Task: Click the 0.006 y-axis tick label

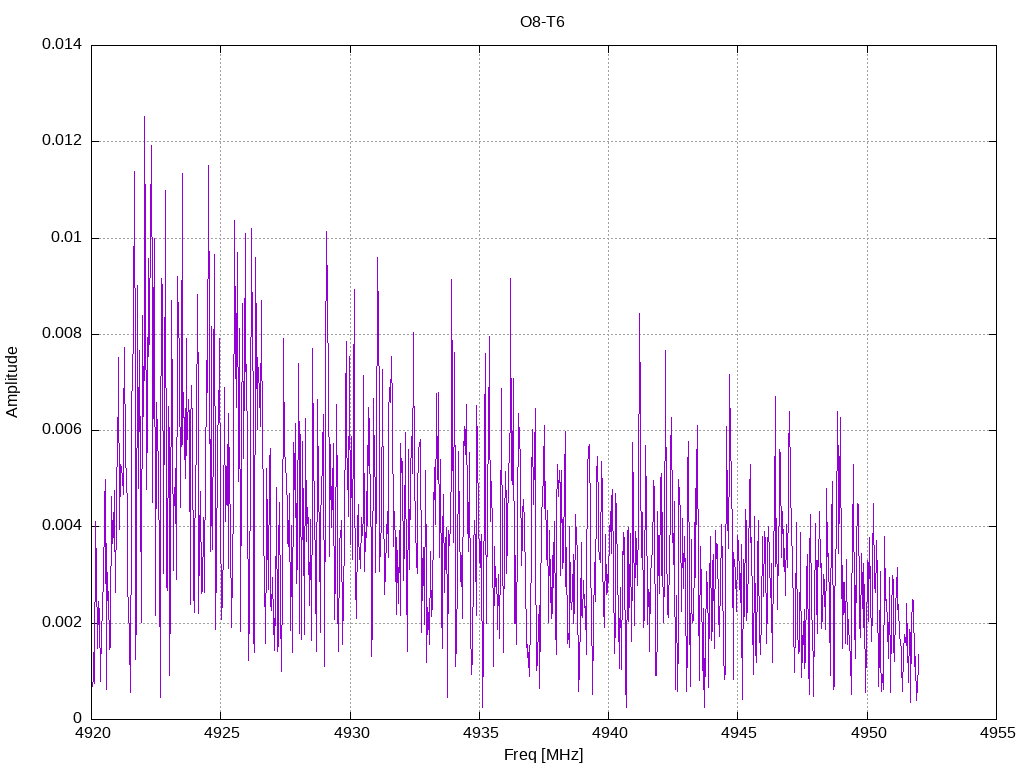Action: (62, 429)
